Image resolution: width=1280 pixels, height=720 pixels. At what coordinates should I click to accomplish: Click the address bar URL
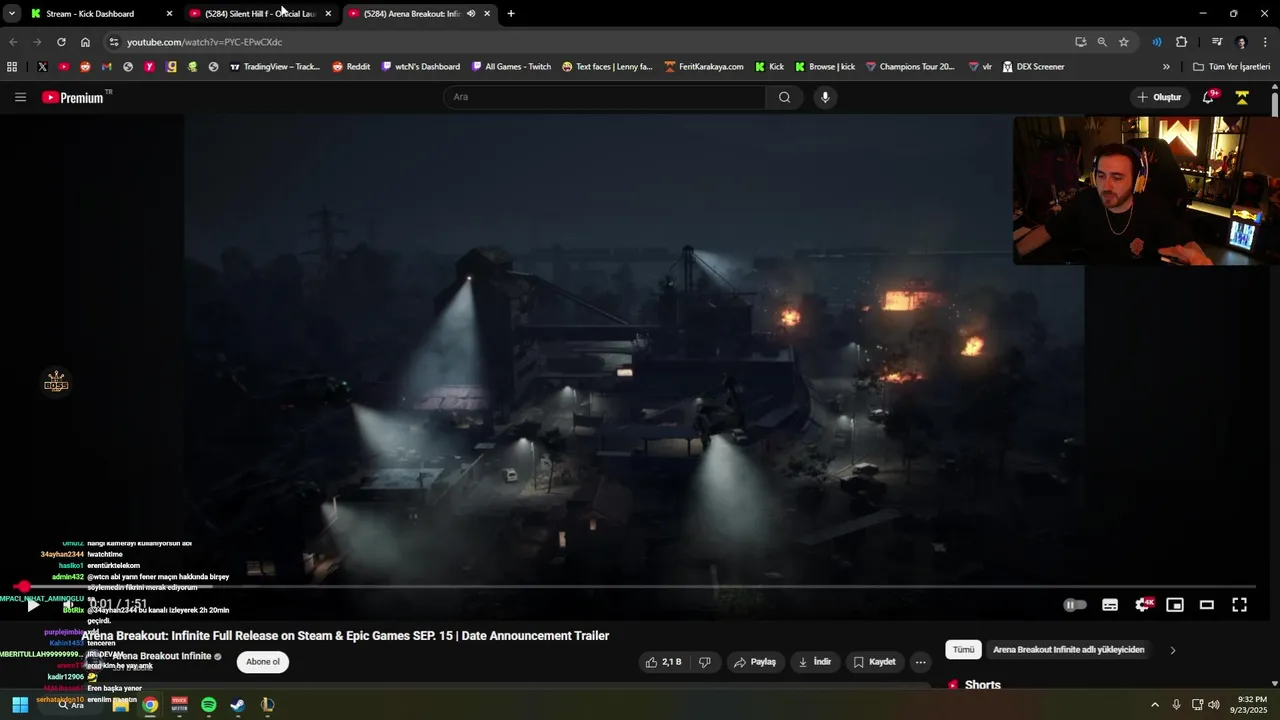205,42
